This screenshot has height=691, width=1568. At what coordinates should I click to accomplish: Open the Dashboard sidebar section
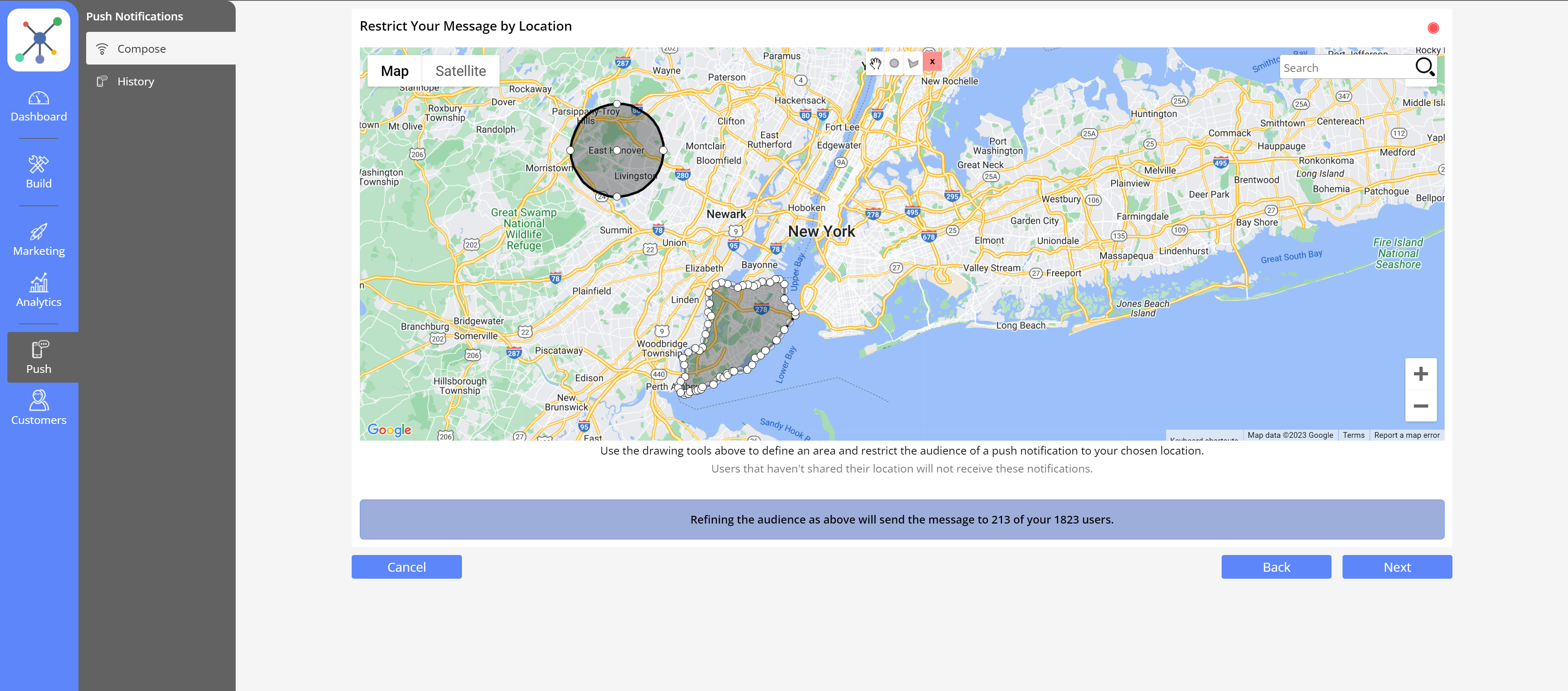39,107
